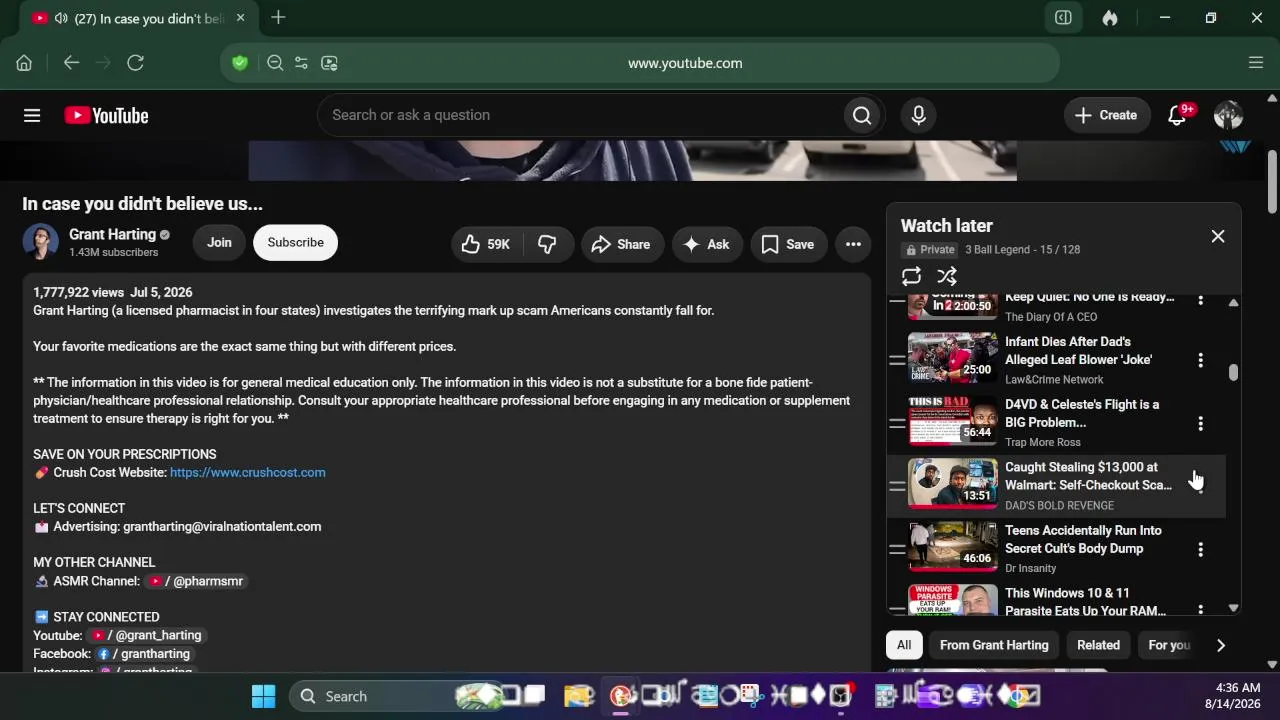
Task: Close the Watch later panel
Action: [x=1217, y=236]
